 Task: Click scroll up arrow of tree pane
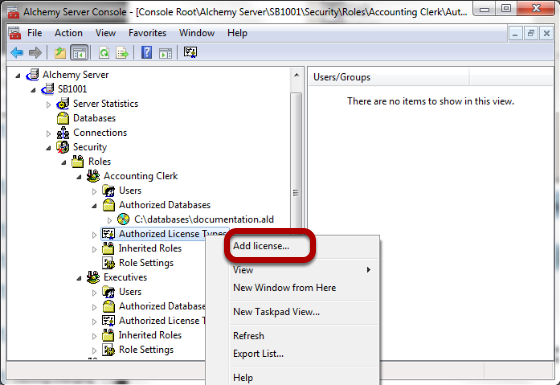[x=296, y=76]
